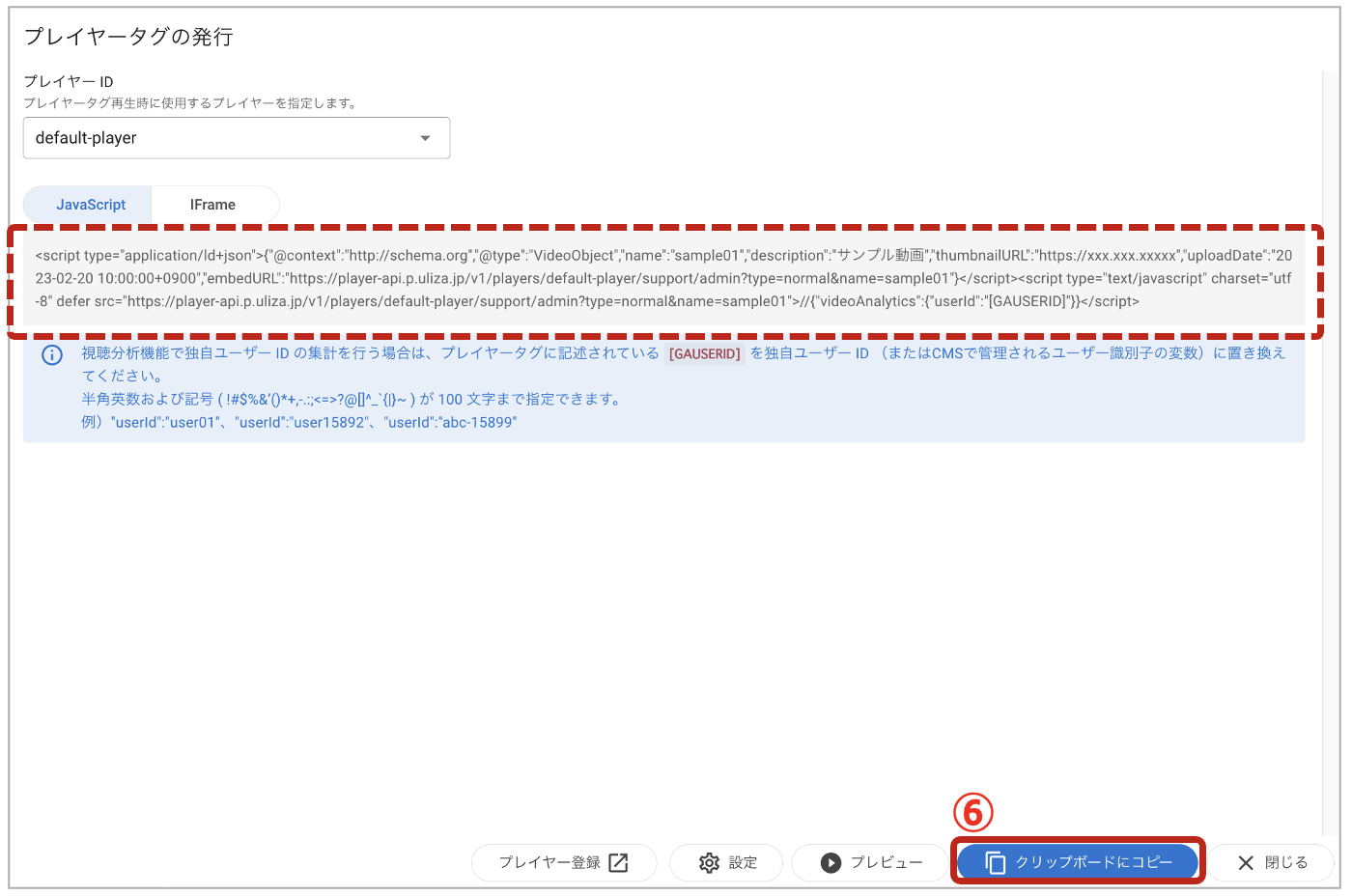Click the play icon on プレビュー
This screenshot has height=896, width=1352.
[x=831, y=862]
